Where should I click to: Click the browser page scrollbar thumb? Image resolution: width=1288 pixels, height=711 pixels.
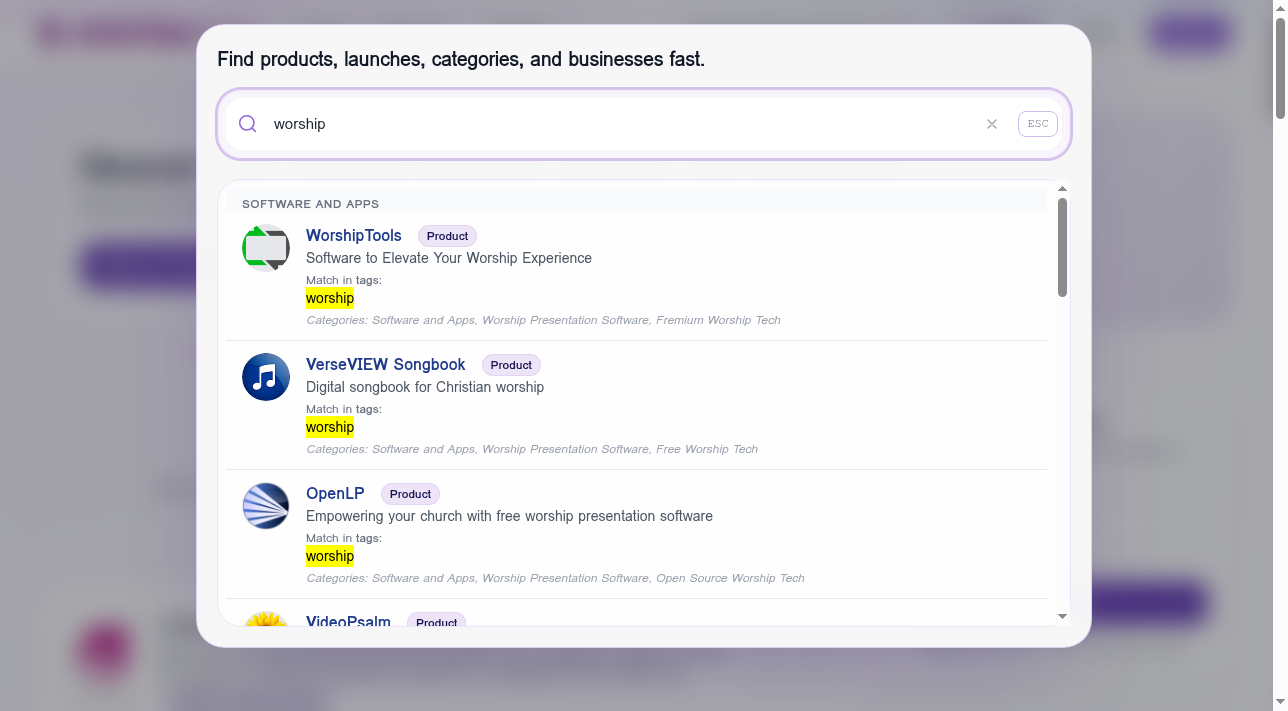point(1279,68)
